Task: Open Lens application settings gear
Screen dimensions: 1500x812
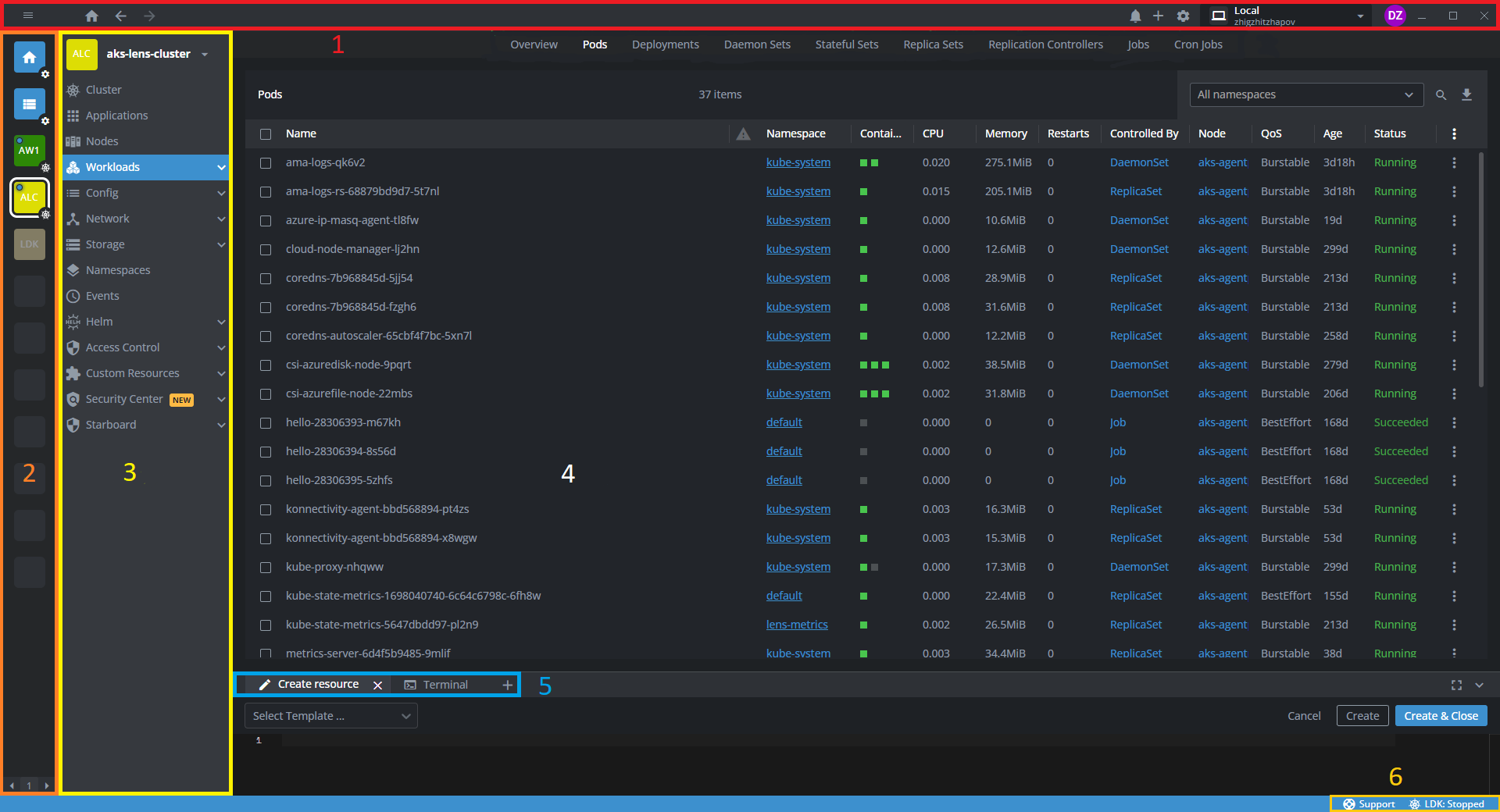Action: click(1184, 16)
